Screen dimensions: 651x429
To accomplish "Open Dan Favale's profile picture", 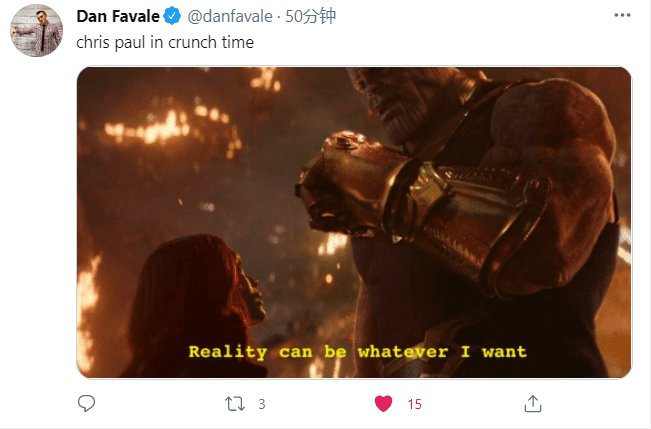I will coord(37,30).
